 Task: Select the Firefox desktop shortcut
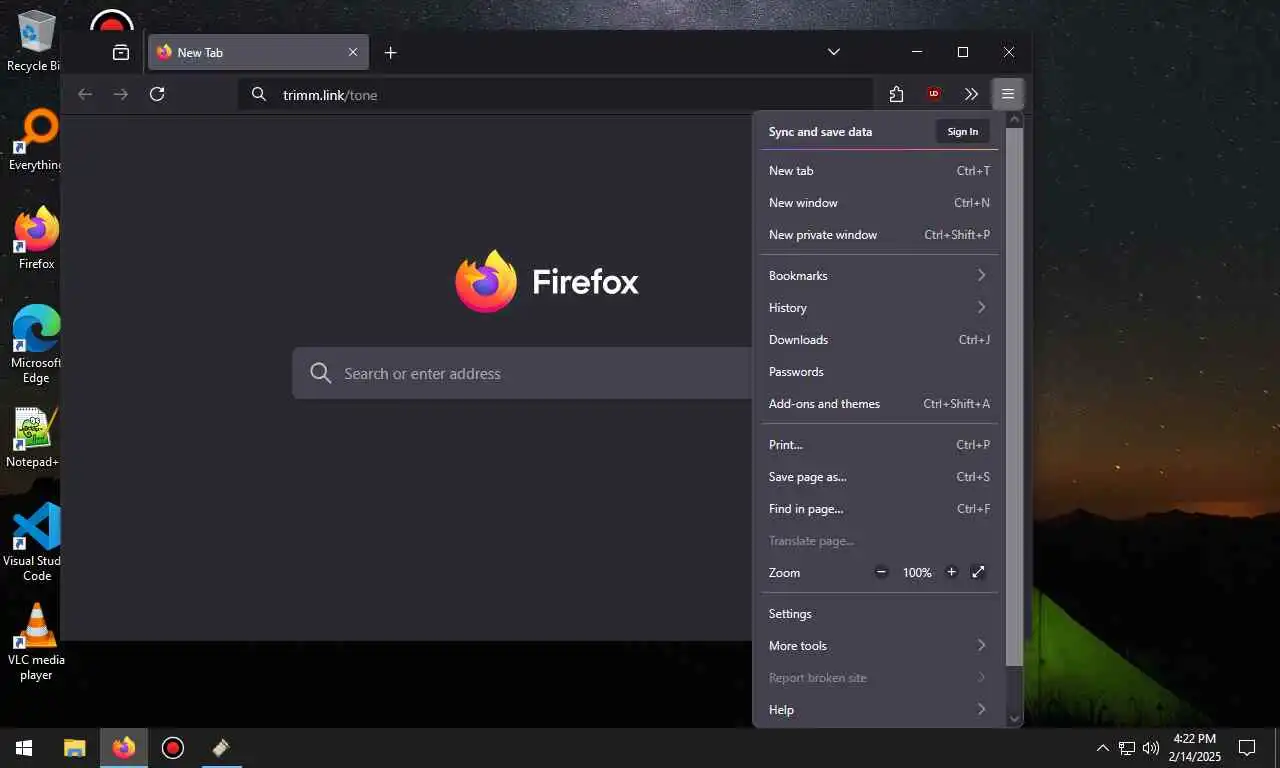[x=36, y=239]
